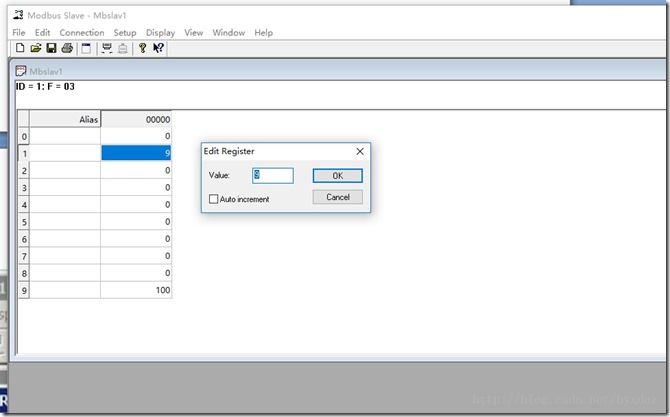Screen dimensions: 670x417
Task: Click the yellow Help question mark icon
Action: coord(142,48)
